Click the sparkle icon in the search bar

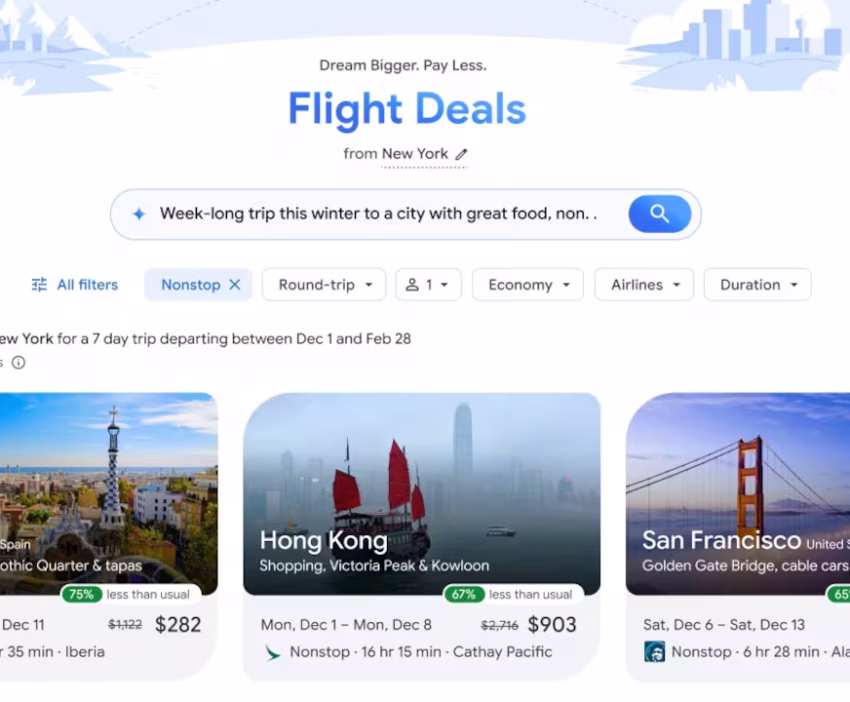click(139, 214)
